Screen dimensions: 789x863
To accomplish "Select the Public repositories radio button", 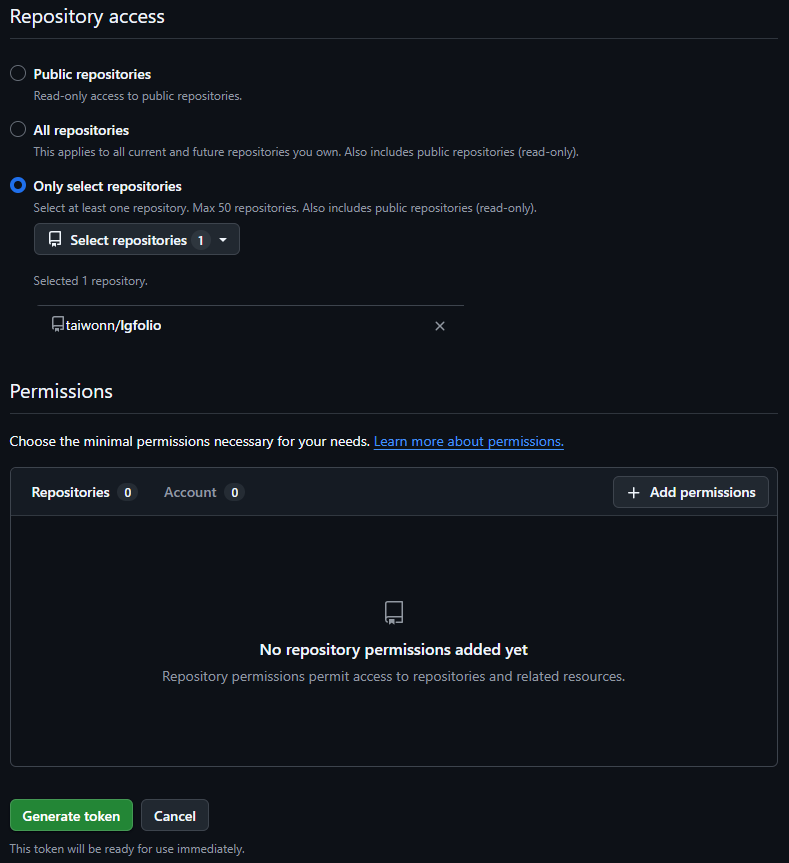I will pos(18,73).
